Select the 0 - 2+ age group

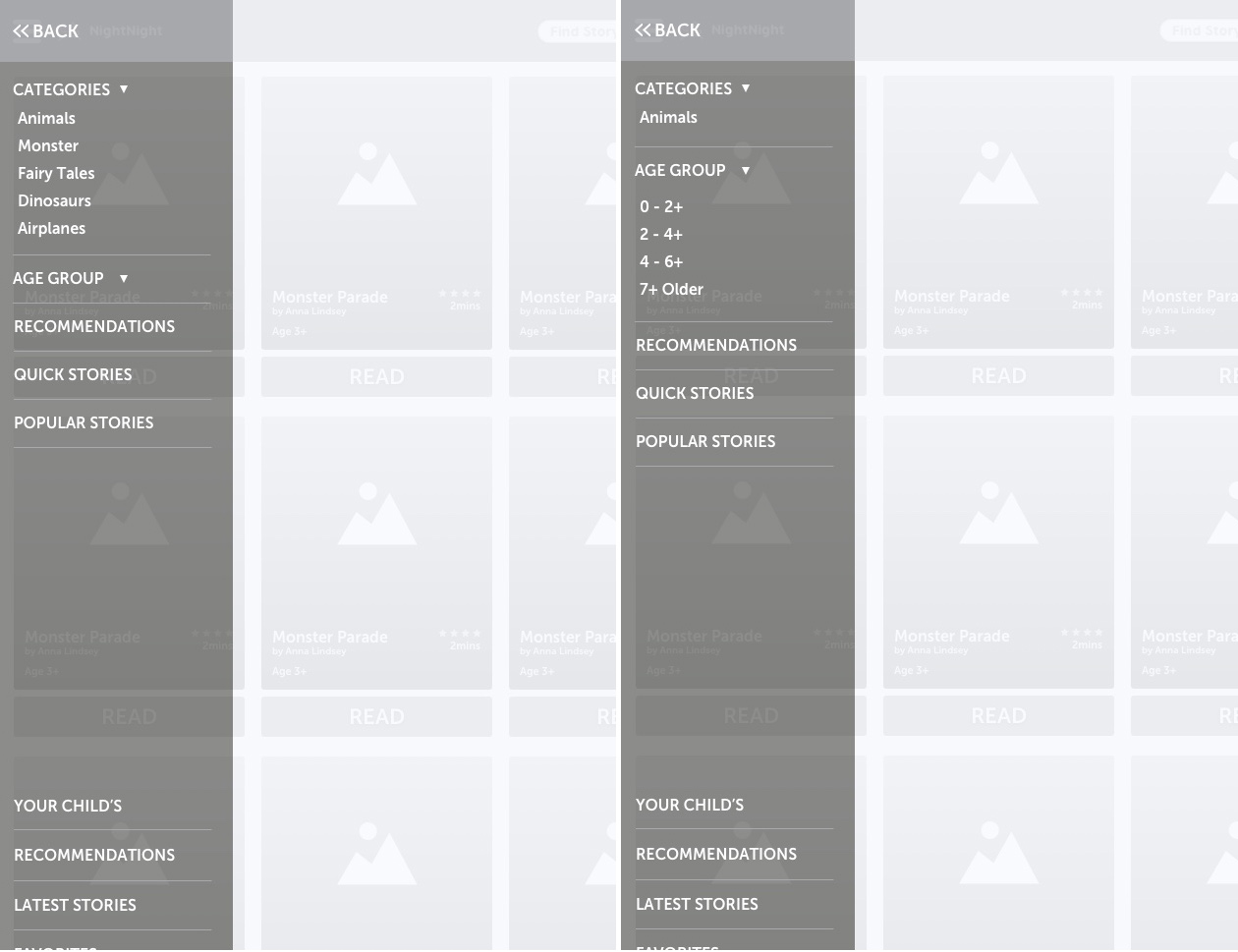(x=661, y=206)
